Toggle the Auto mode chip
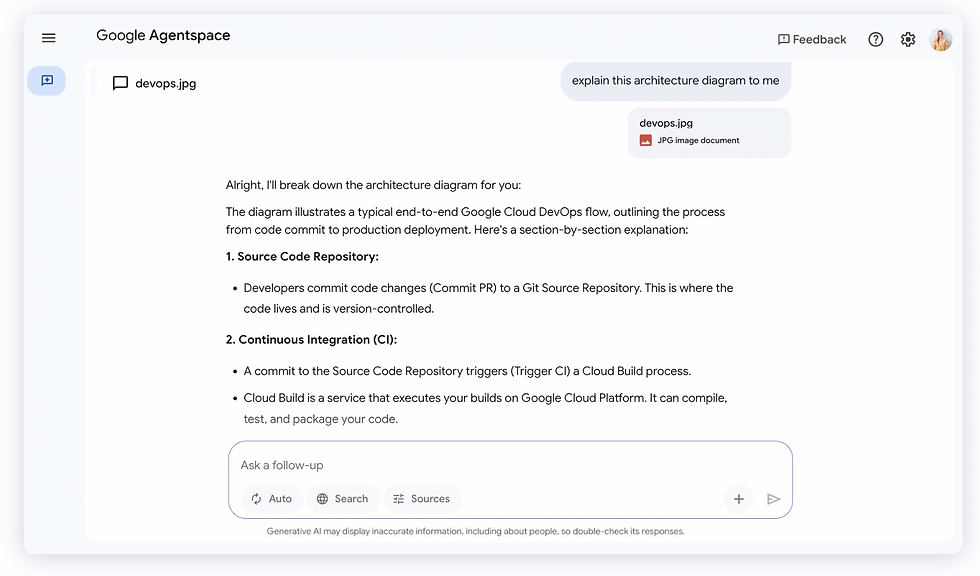 272,499
